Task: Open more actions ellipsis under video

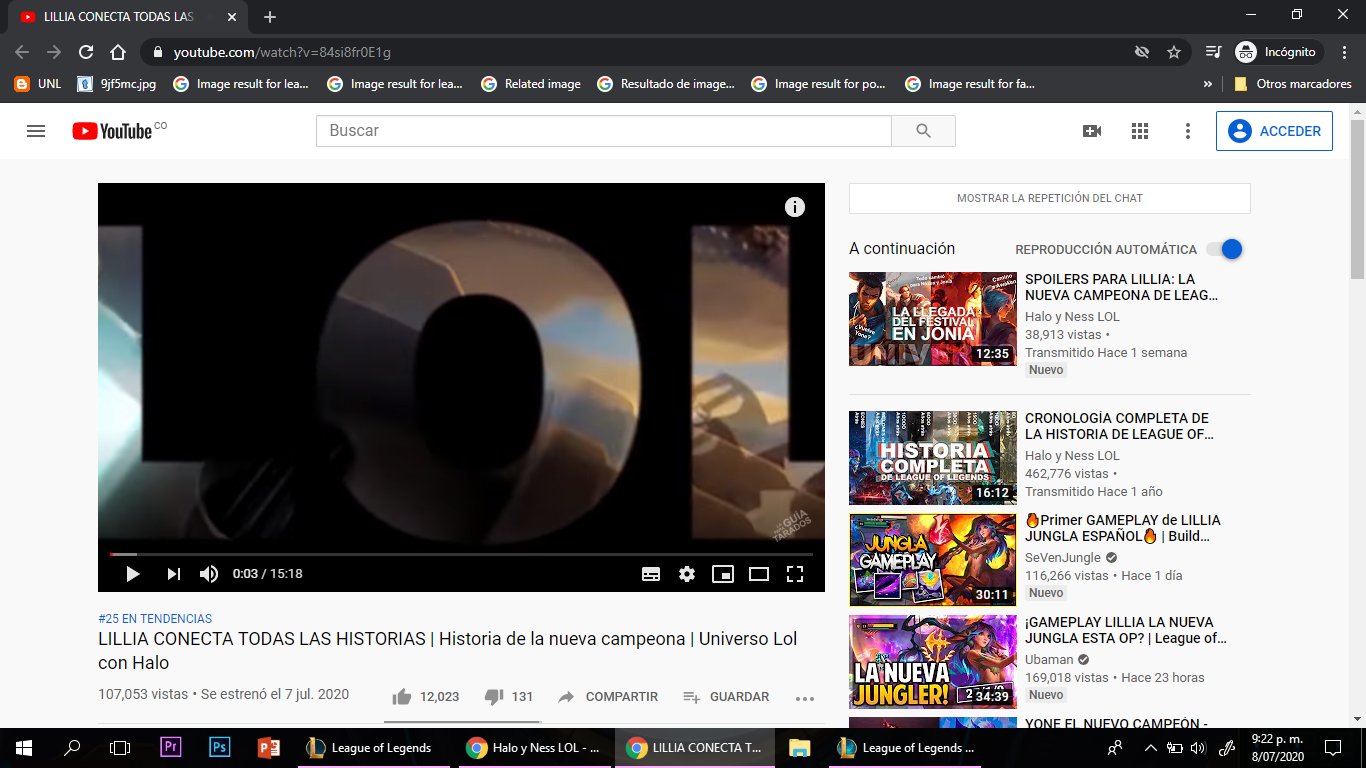Action: pos(805,698)
